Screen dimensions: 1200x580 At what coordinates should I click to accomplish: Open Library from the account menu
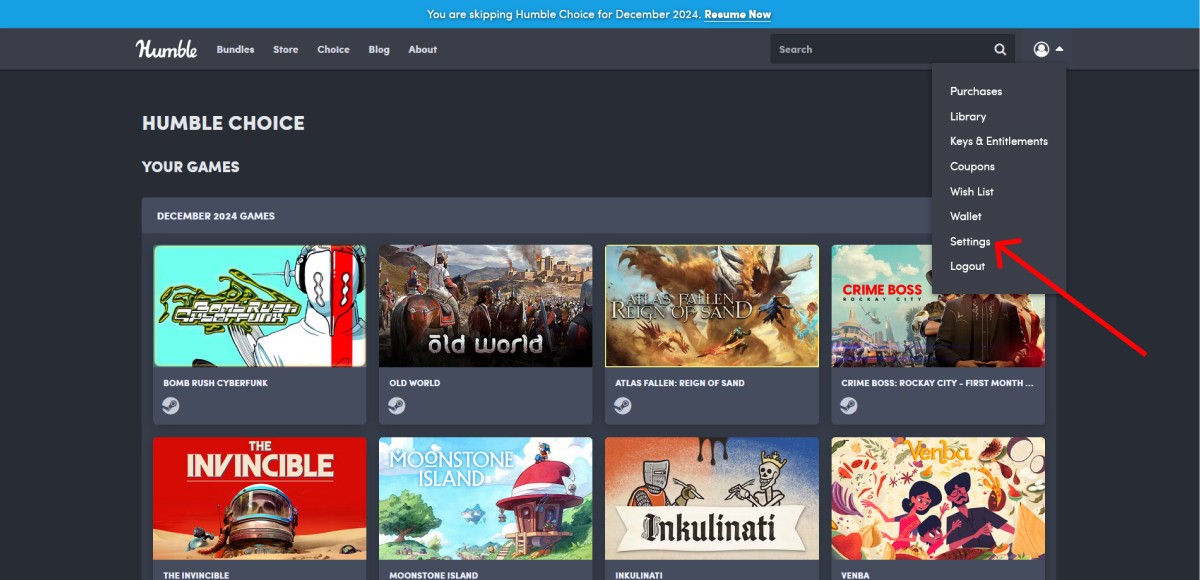(968, 116)
